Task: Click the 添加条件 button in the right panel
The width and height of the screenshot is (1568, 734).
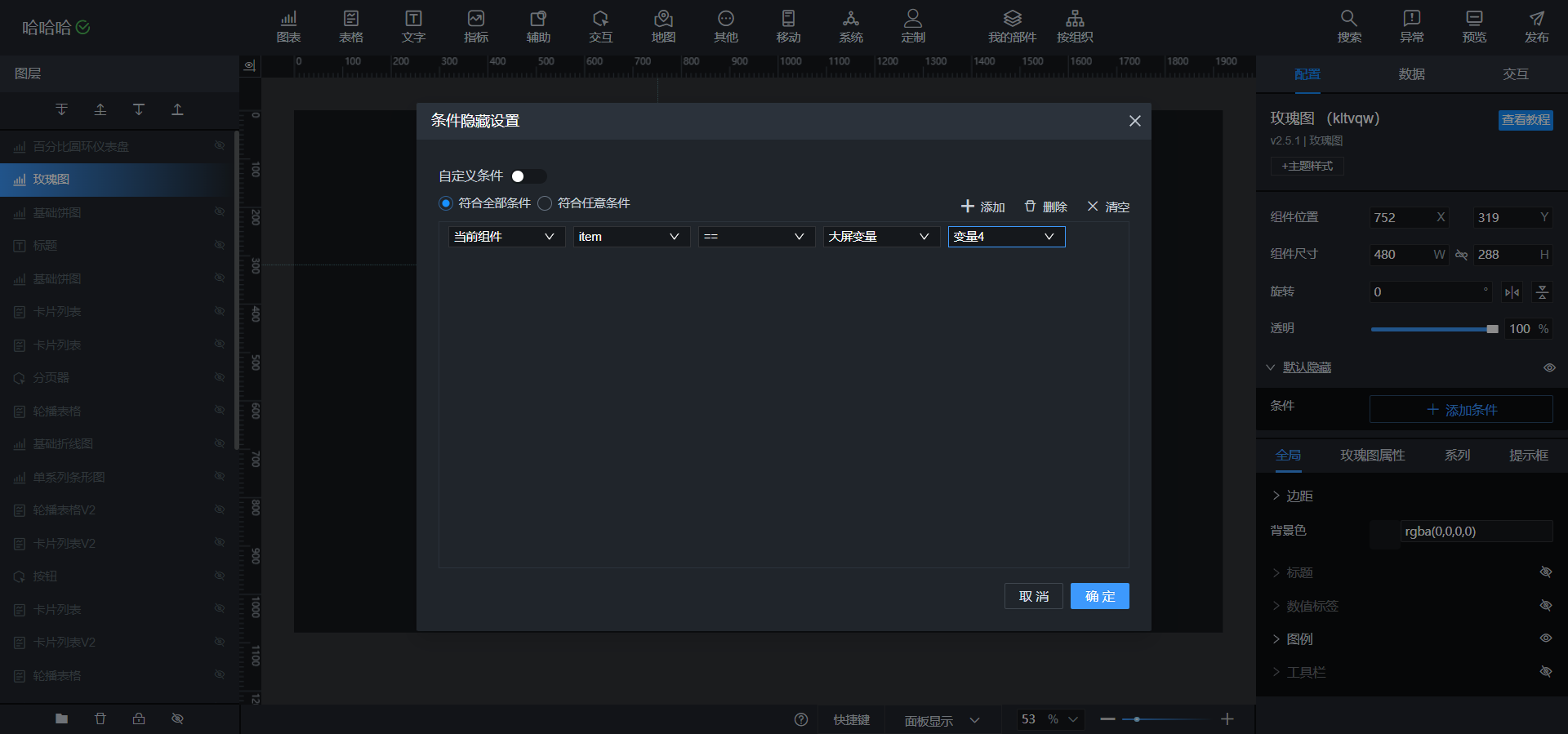Action: 1461,409
